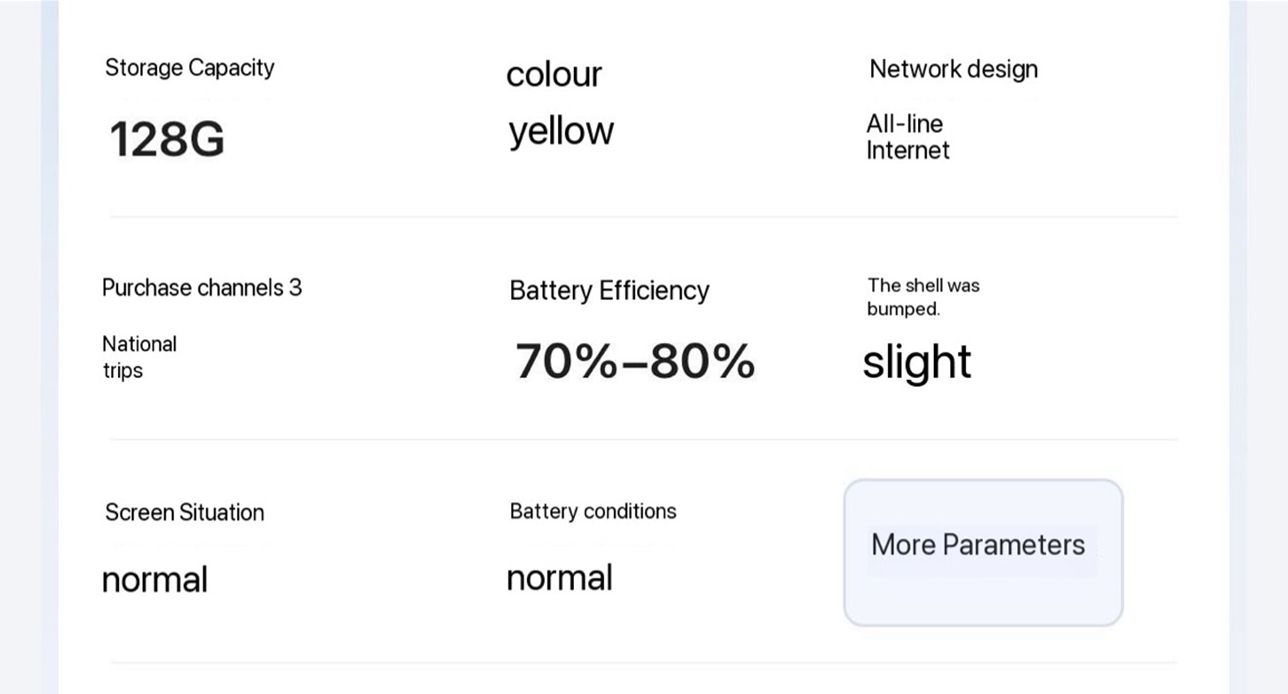Select the Battery conditions label
This screenshot has height=694, width=1288.
pyautogui.click(x=593, y=511)
